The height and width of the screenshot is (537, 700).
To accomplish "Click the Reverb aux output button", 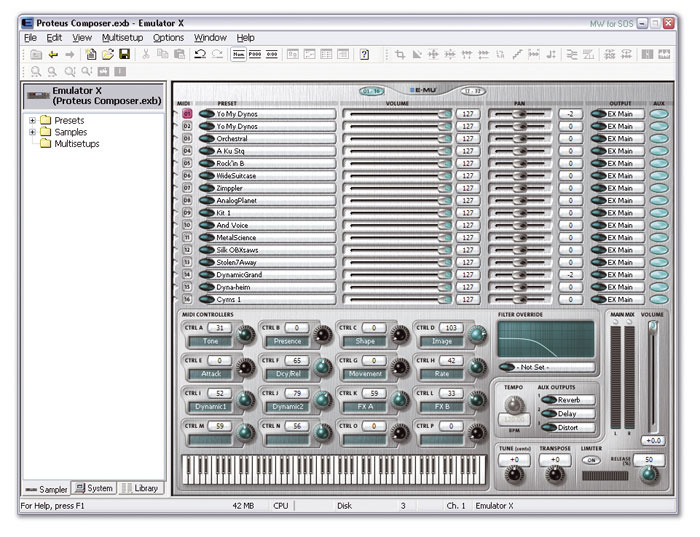I will (x=568, y=399).
